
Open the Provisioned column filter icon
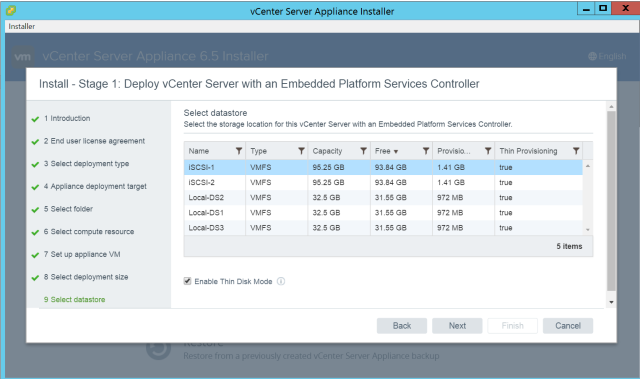(488, 151)
